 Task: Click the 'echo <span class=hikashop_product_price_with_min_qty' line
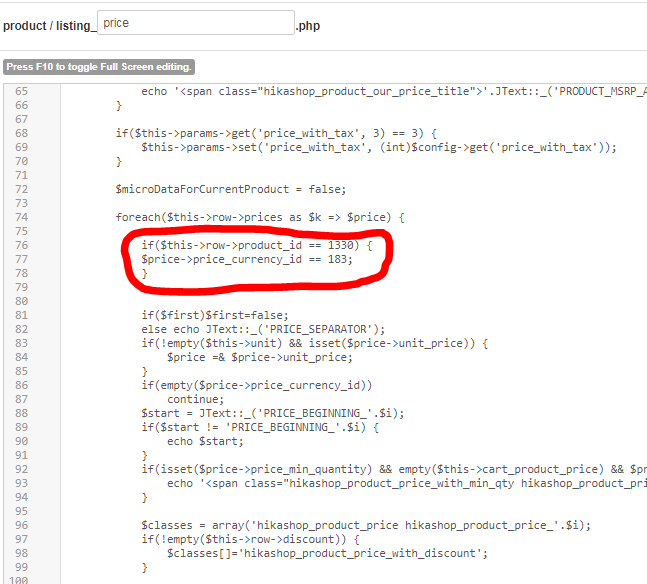coord(407,483)
